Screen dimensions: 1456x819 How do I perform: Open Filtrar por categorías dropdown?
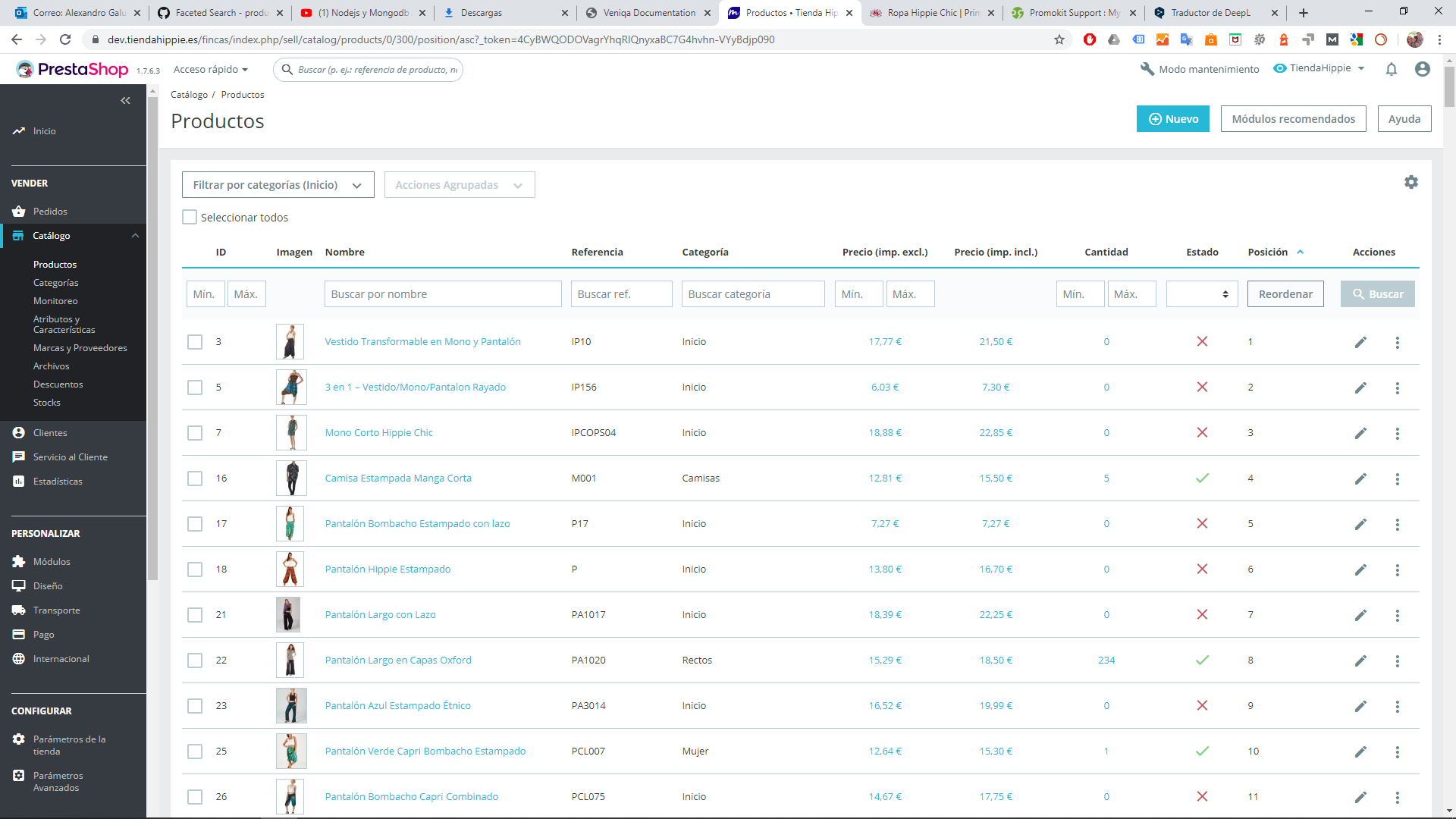pyautogui.click(x=278, y=185)
